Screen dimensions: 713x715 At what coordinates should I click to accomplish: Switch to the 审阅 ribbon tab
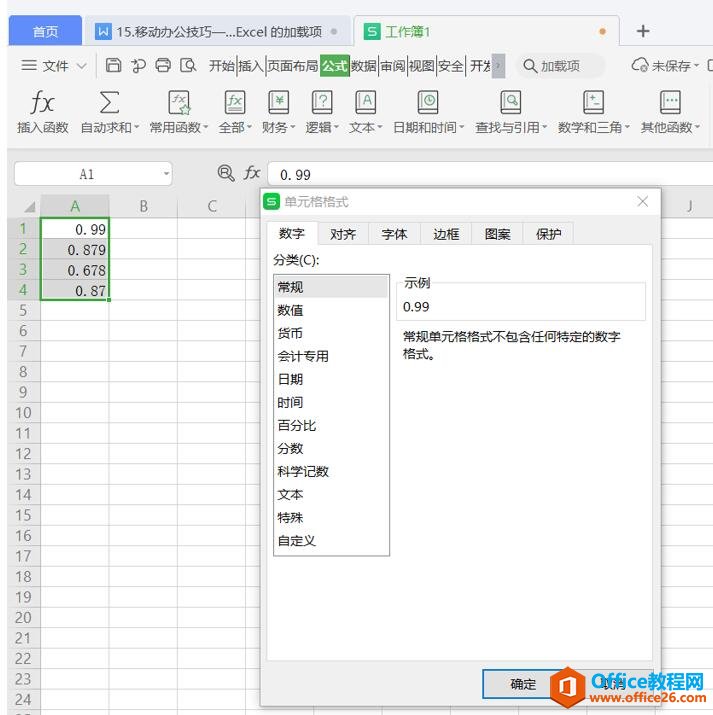pyautogui.click(x=393, y=66)
